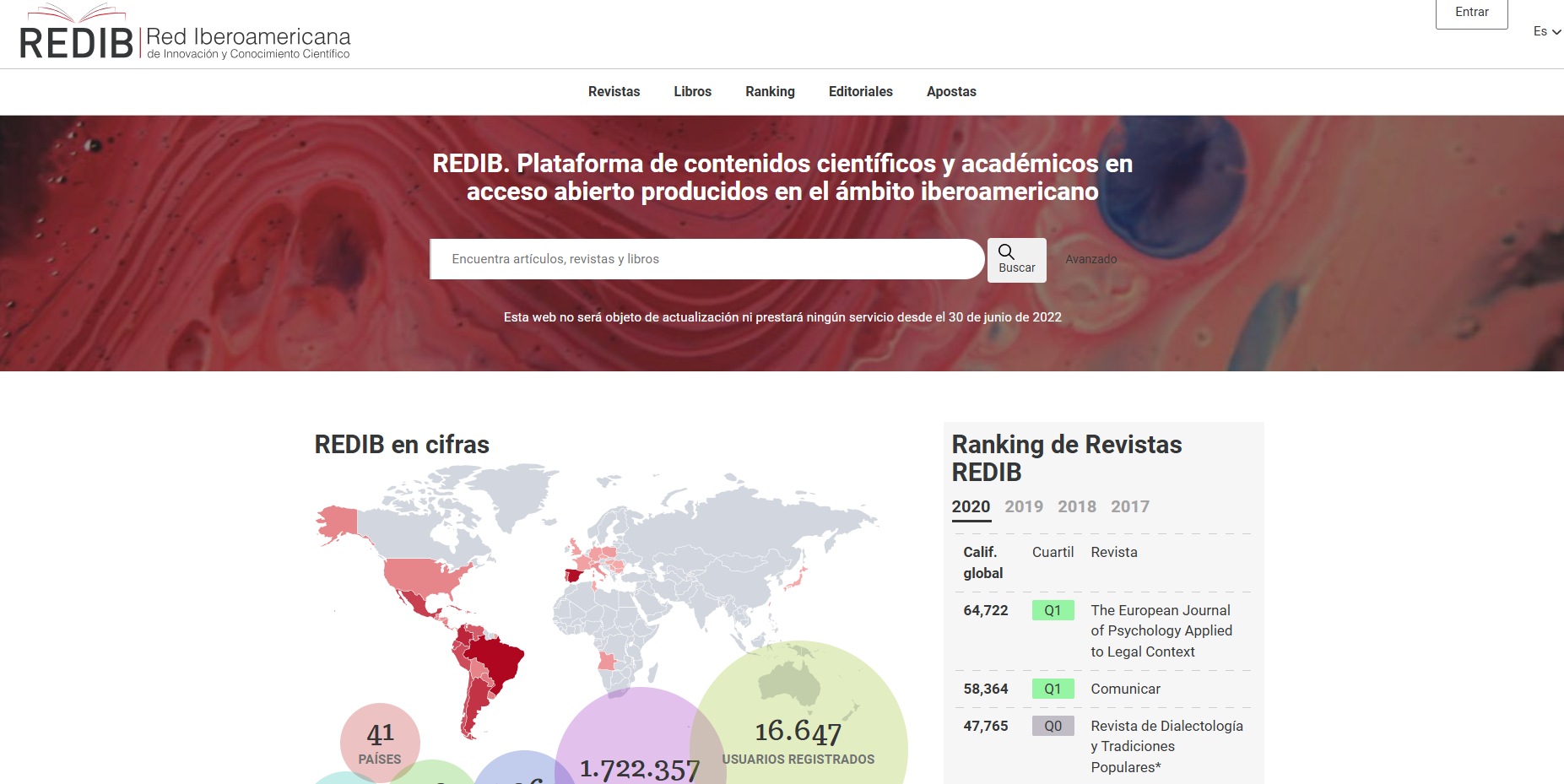Viewport: 1564px width, 784px height.
Task: Select the Q1 badge next to Comunicar
Action: pos(1053,689)
